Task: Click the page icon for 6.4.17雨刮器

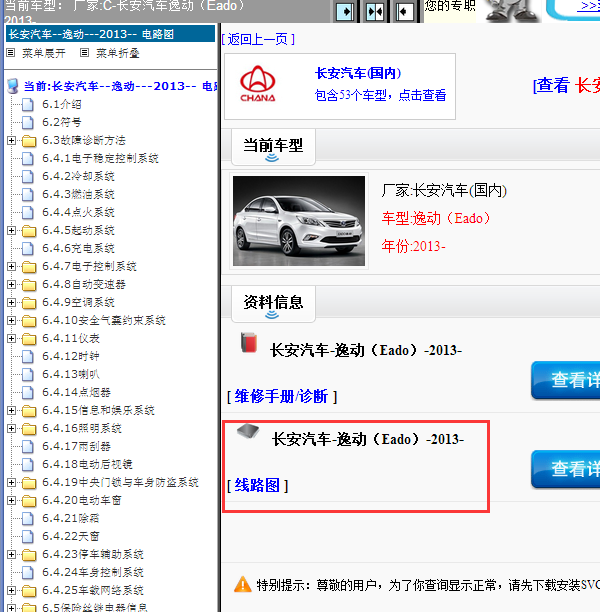Action: click(28, 447)
